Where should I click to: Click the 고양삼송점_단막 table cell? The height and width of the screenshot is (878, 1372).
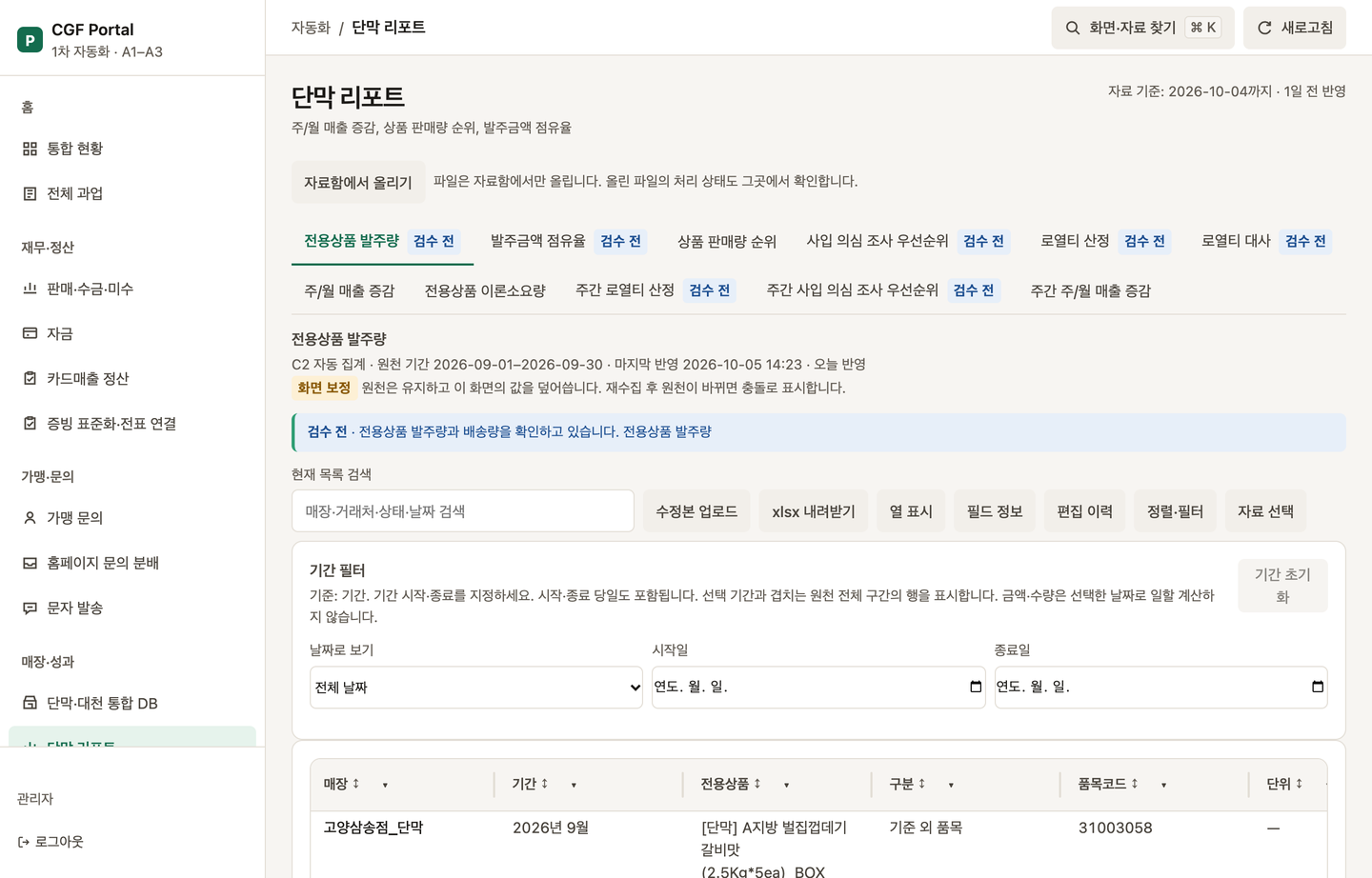point(373,828)
